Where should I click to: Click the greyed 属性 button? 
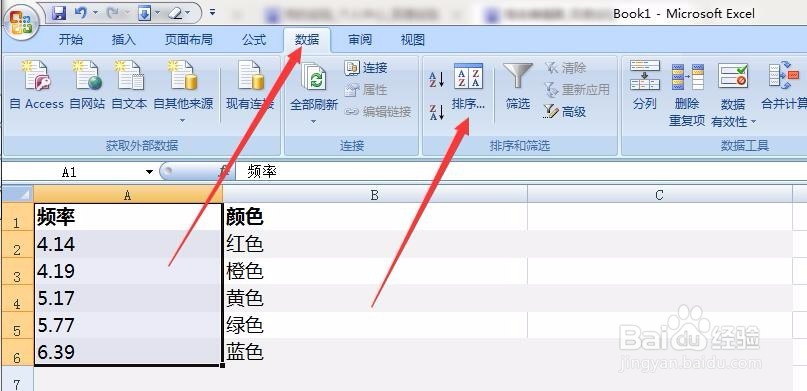[366, 90]
